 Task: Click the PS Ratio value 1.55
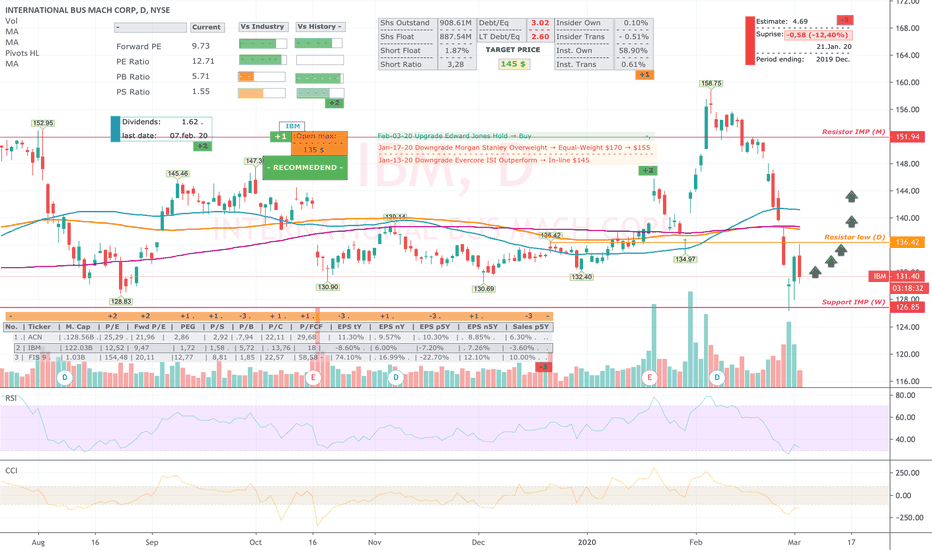pyautogui.click(x=200, y=91)
